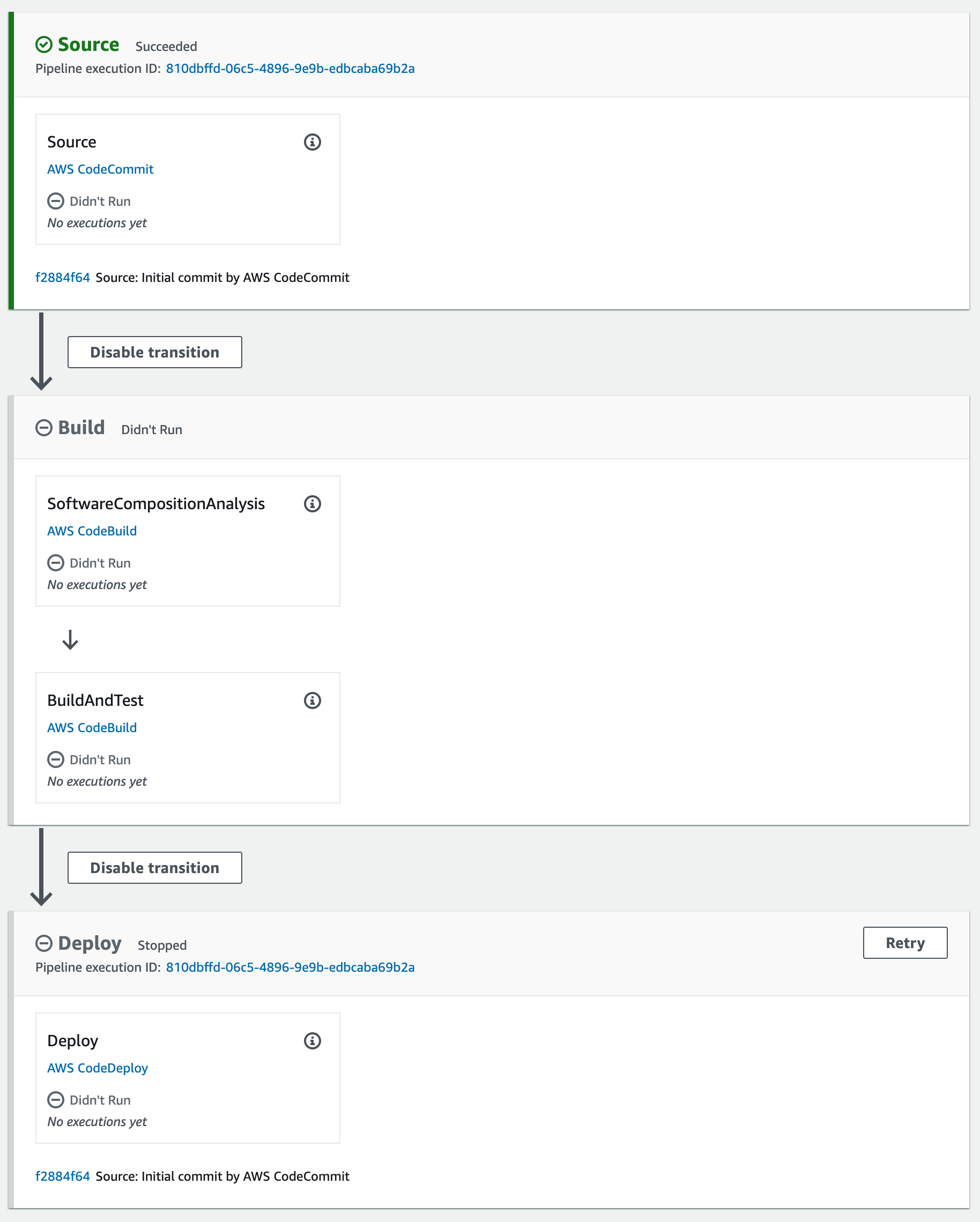Disable transition before the Deploy stage

click(x=154, y=868)
